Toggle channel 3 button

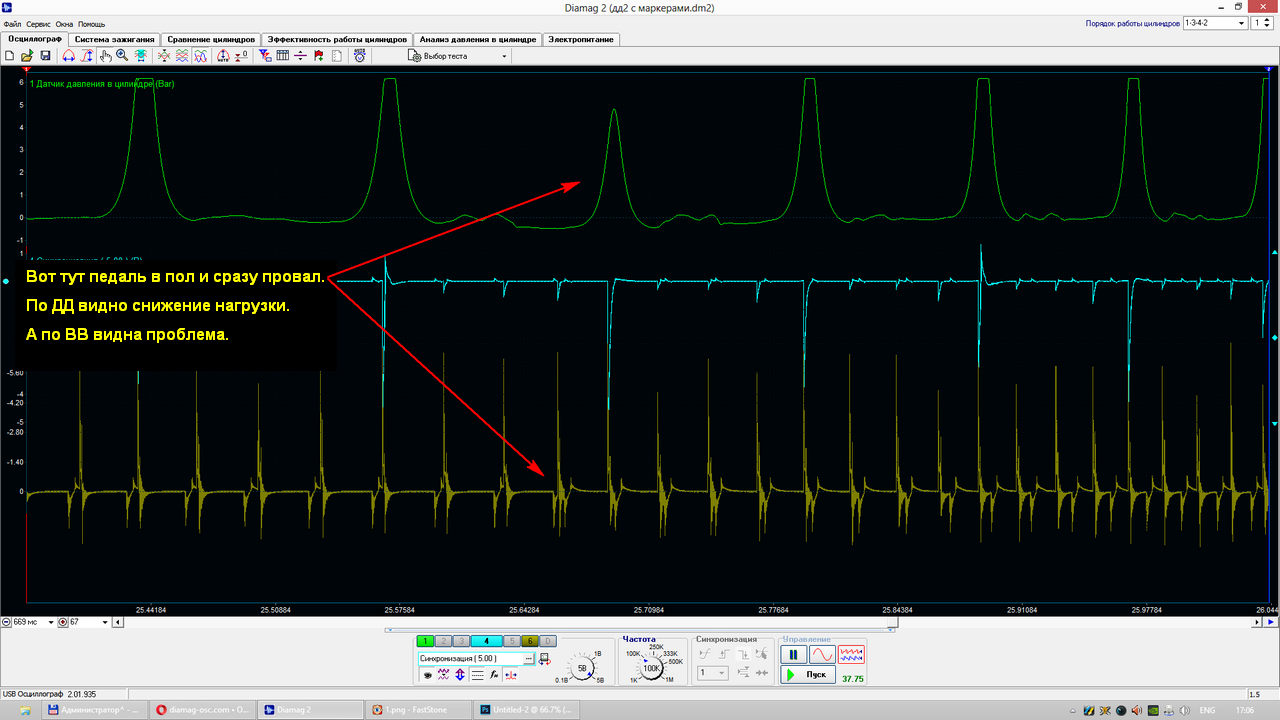click(x=461, y=641)
